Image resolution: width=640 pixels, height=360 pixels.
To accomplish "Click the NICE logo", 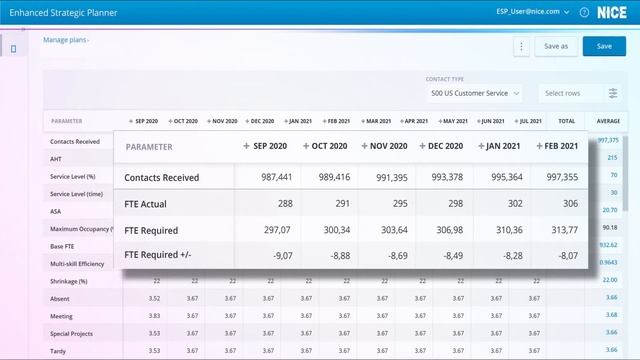I will point(611,13).
